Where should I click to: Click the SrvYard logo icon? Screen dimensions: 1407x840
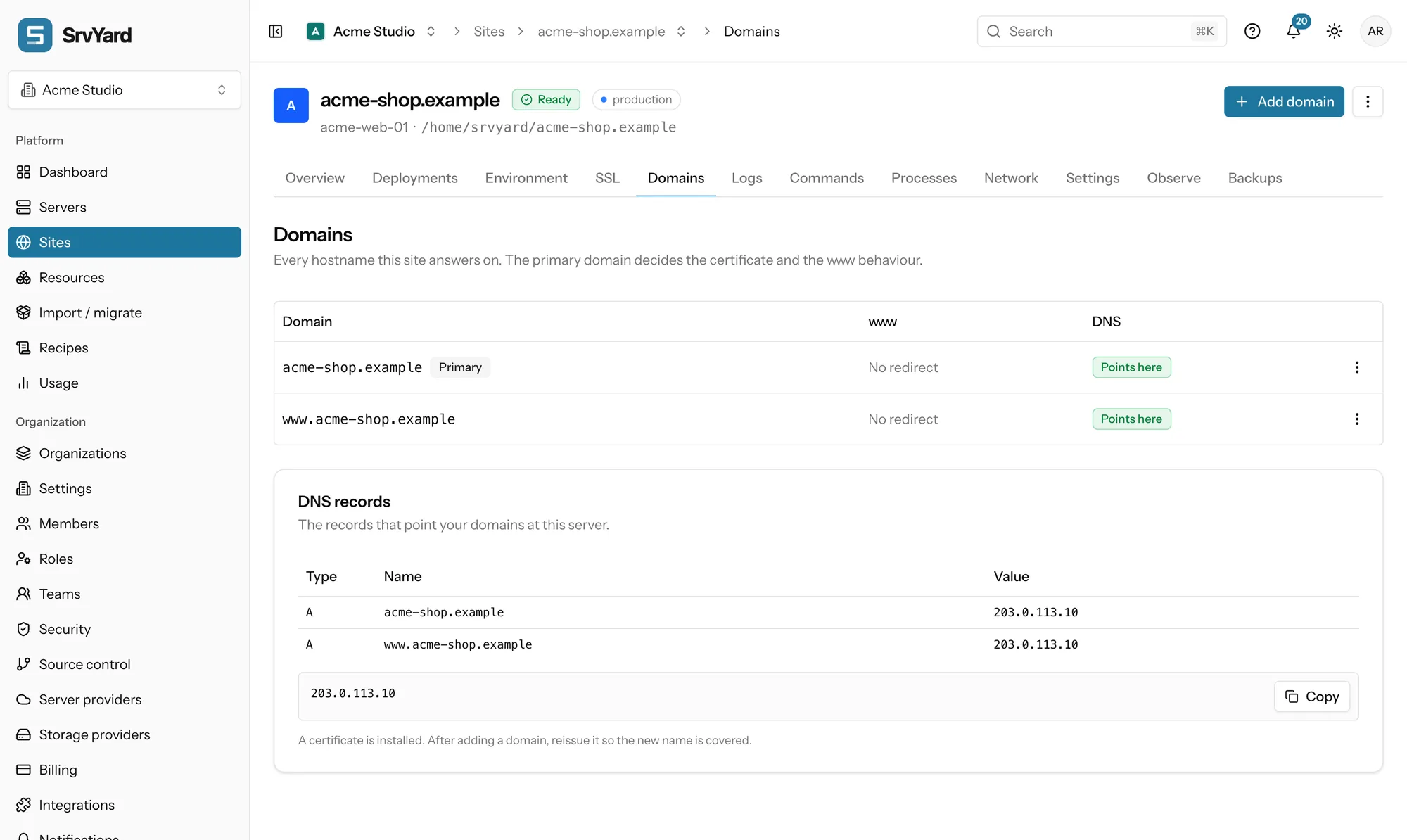point(35,35)
